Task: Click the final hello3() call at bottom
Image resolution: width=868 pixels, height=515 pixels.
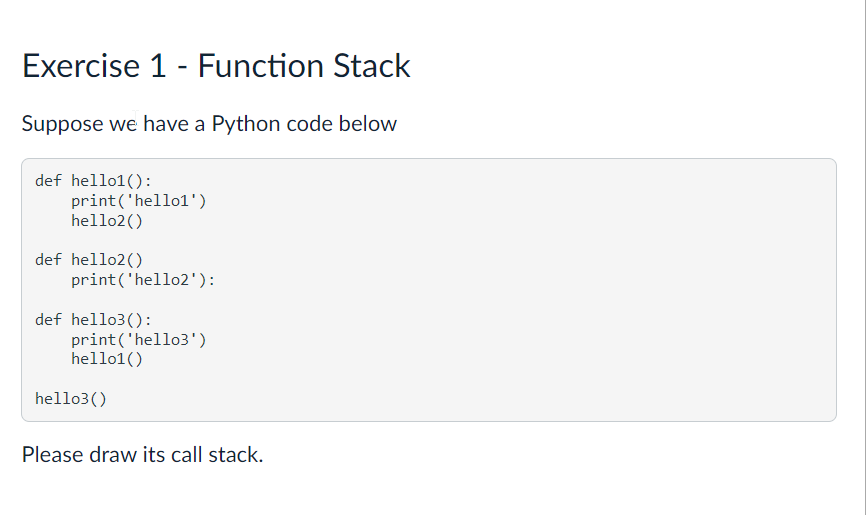Action: click(x=71, y=399)
